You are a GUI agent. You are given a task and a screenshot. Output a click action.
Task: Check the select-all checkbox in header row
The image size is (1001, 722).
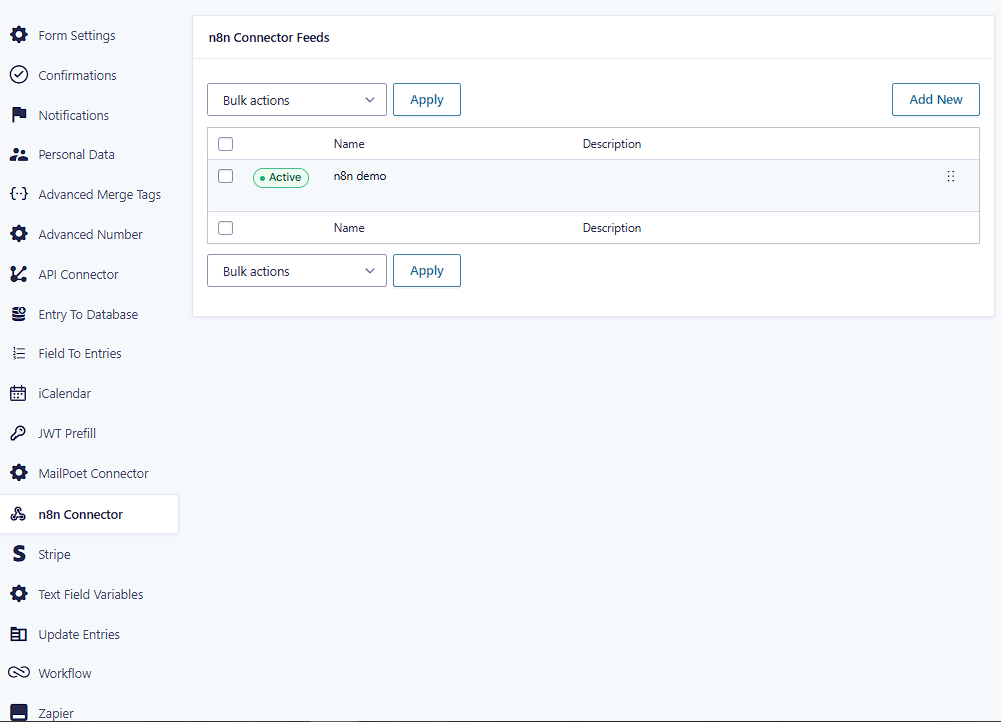[x=225, y=144]
